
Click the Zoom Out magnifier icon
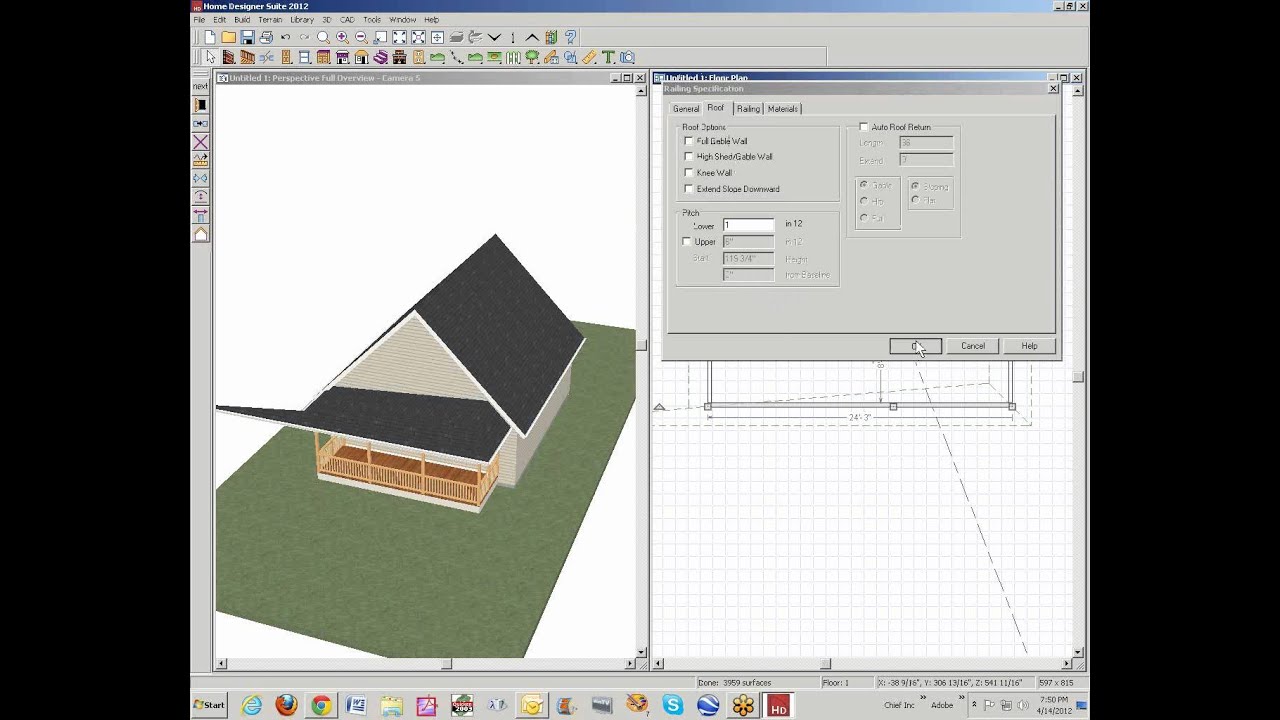click(x=361, y=37)
